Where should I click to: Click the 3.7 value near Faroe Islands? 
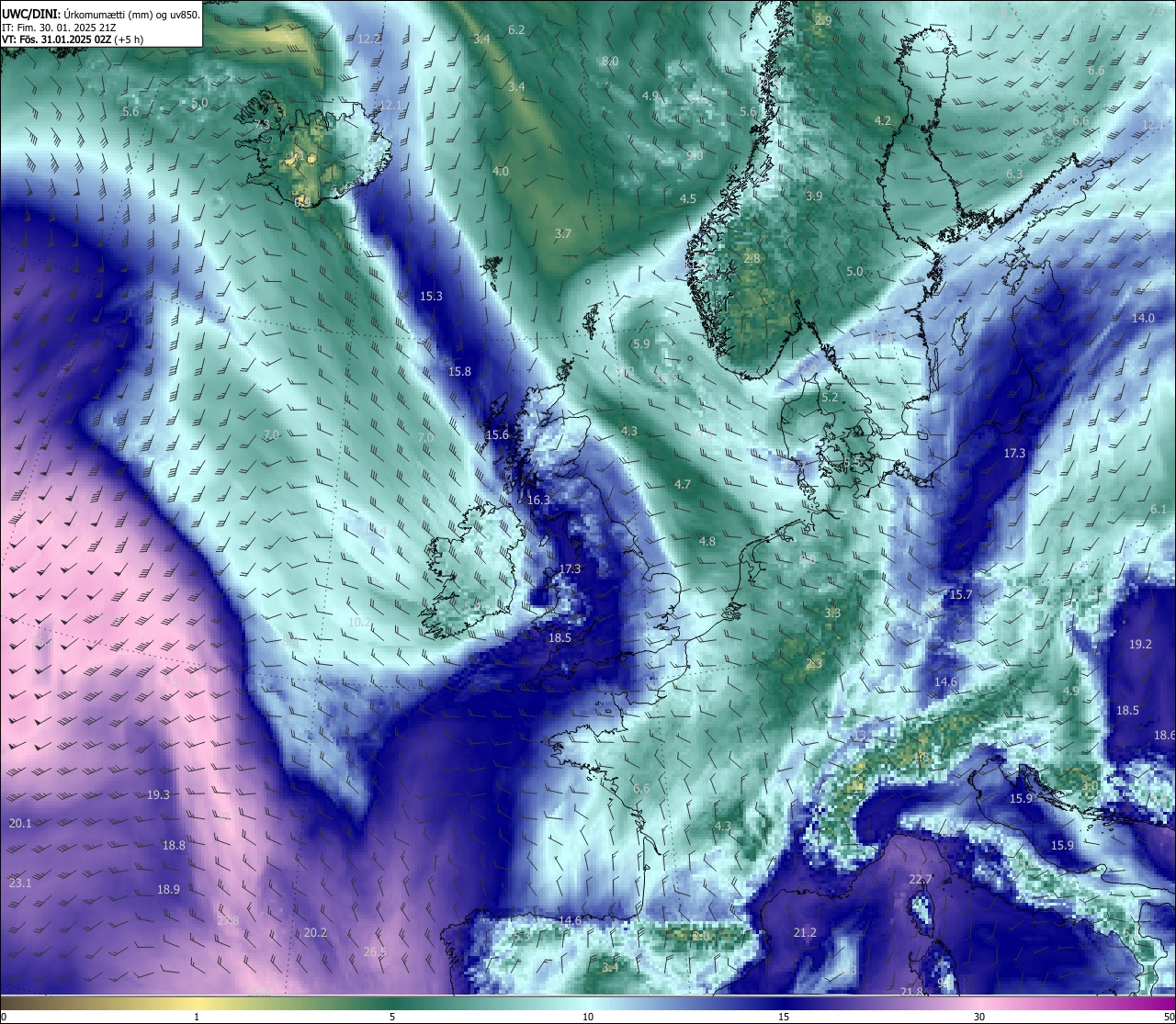click(x=563, y=233)
